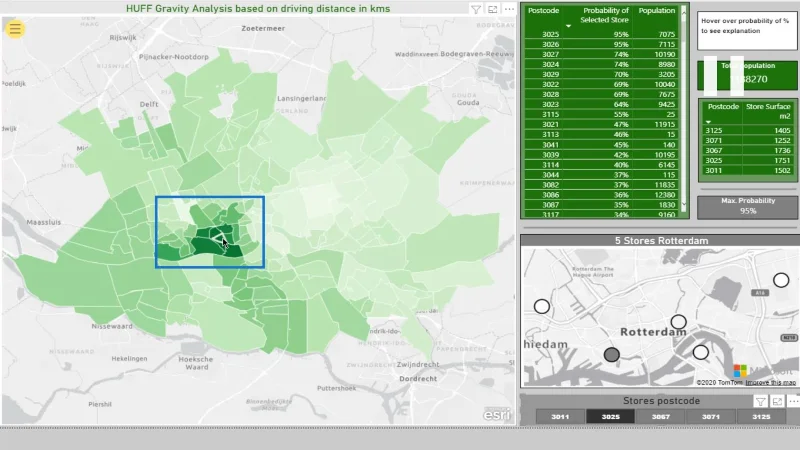The image size is (800, 450).
Task: Click the HUFF Gravity Analysis title
Action: pos(258,9)
